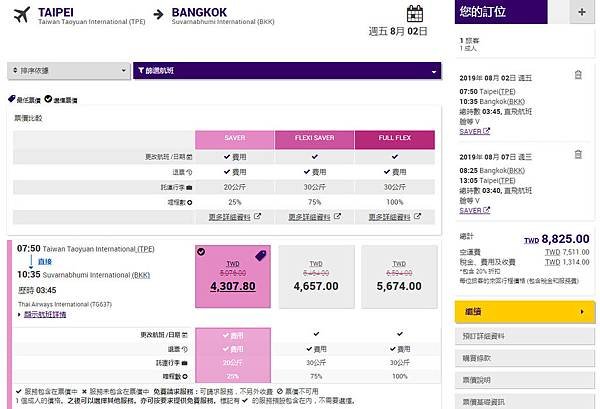Click external-link icon beside FLEXI SAVER 更多詳細資料

tap(337, 217)
